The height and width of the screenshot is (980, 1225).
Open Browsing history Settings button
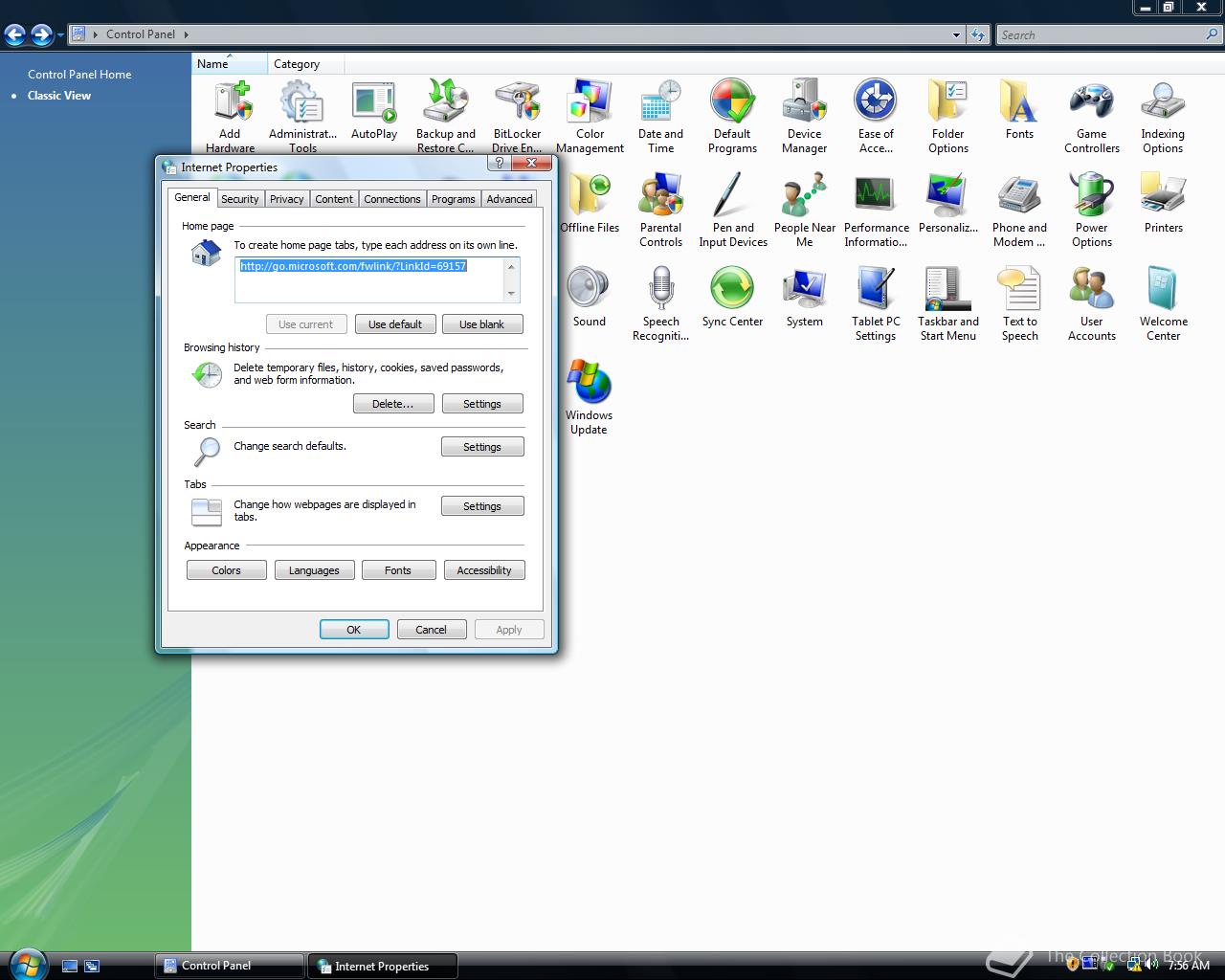coord(482,404)
